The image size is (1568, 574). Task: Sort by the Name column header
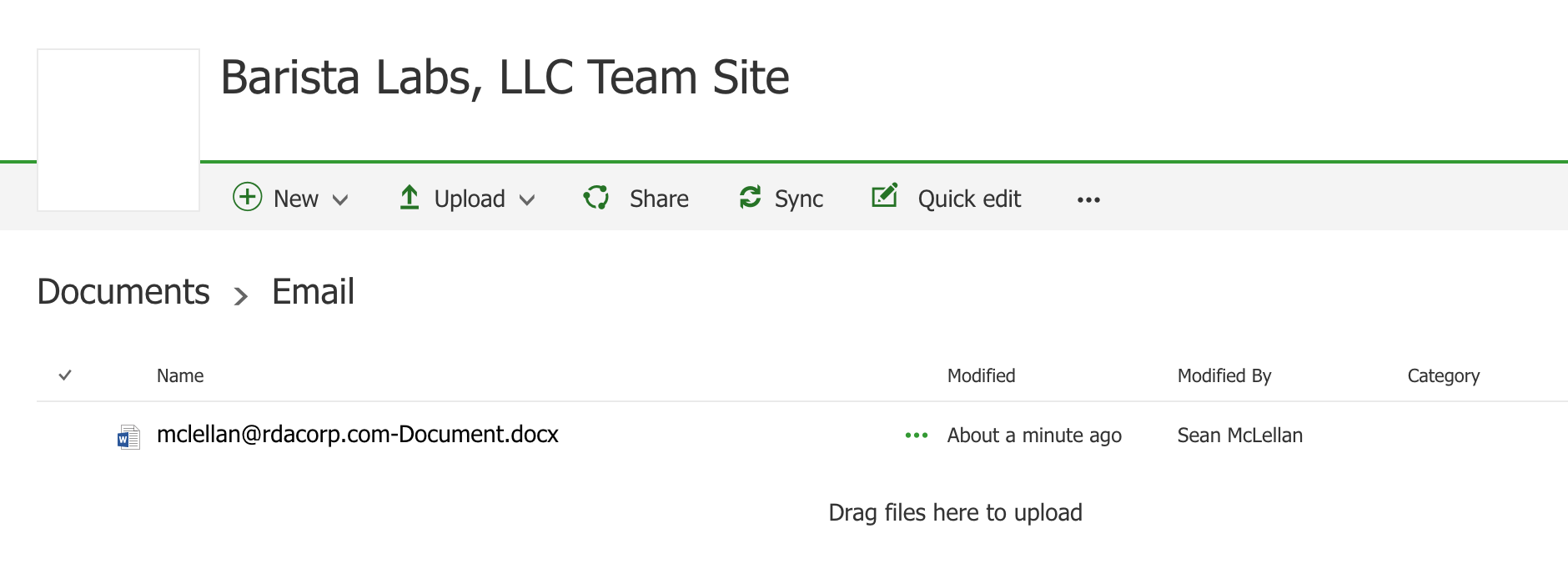click(x=180, y=375)
